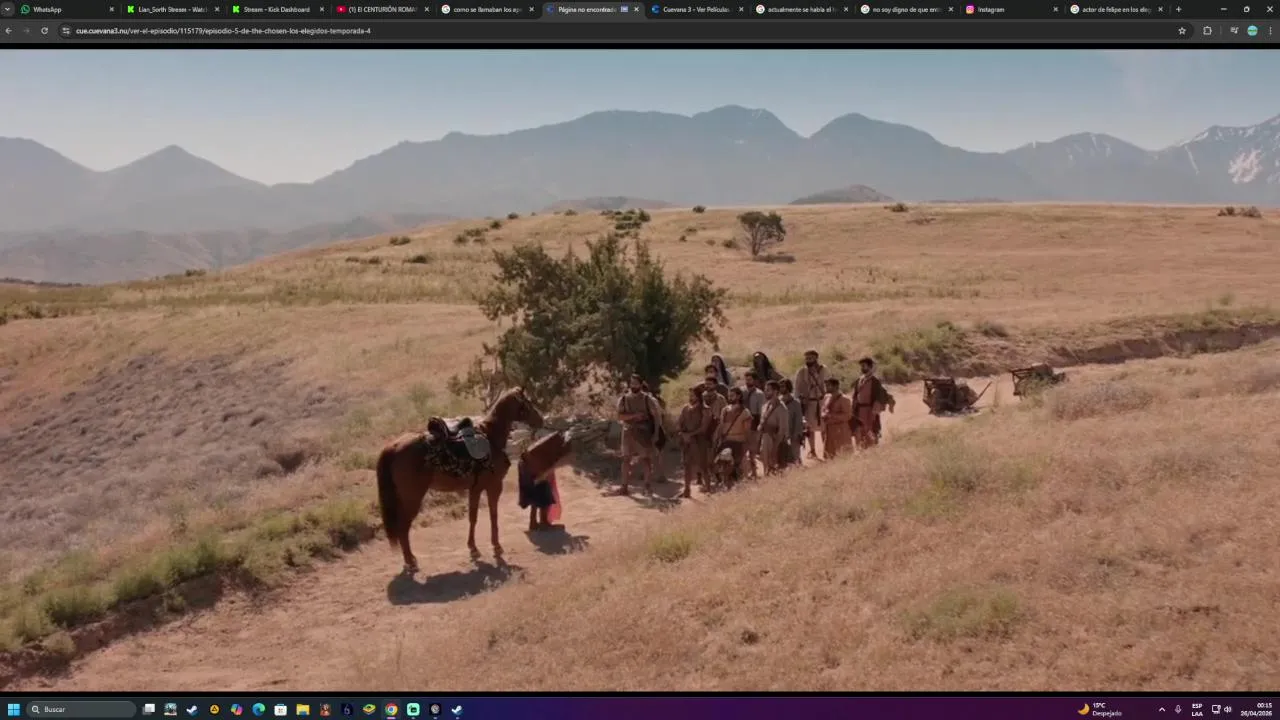Image resolution: width=1280 pixels, height=720 pixels.
Task: Open the Microsoft Edge taskbar icon
Action: point(258,709)
